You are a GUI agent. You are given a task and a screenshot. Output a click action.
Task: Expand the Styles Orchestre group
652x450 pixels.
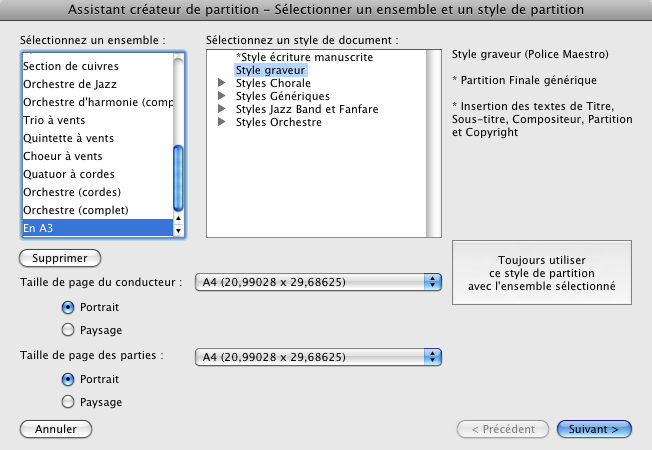point(221,123)
